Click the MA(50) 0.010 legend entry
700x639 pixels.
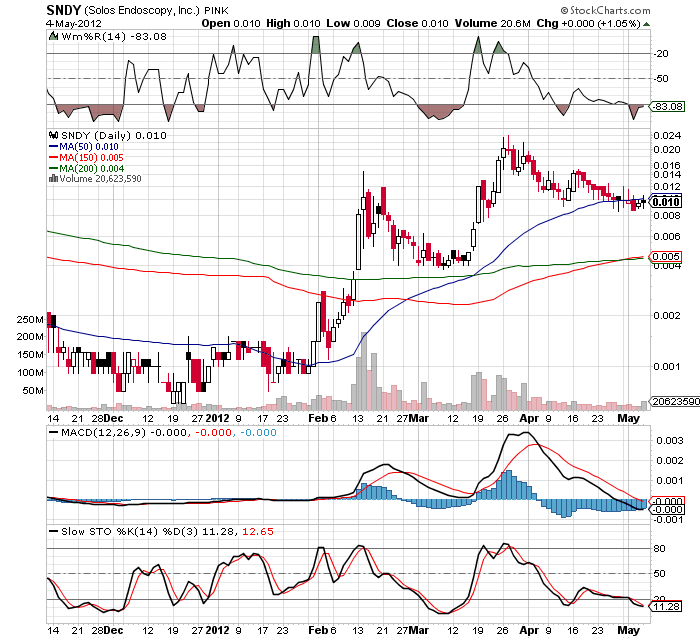83,146
